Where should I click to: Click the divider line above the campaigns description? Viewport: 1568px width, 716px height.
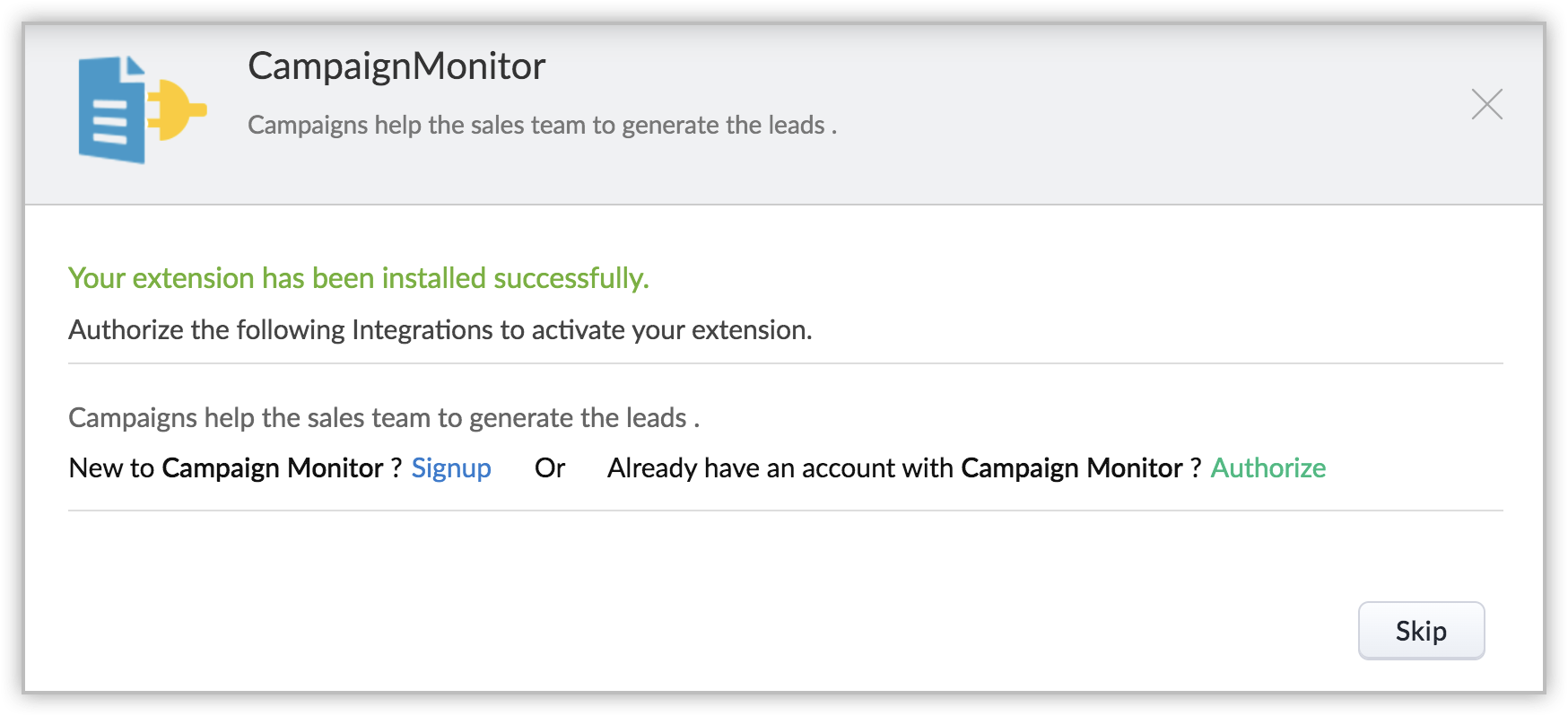click(785, 363)
